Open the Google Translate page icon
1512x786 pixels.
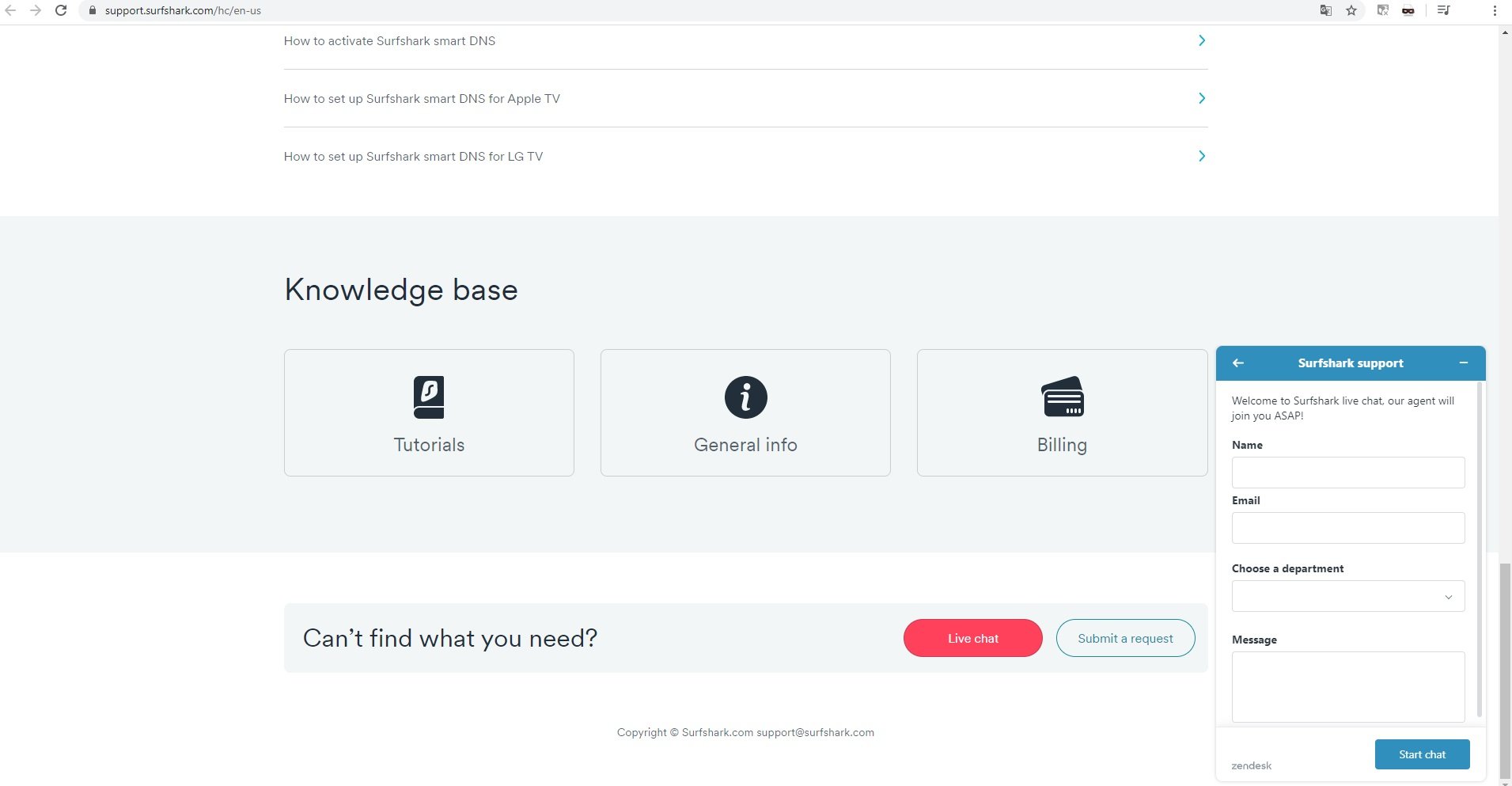1326,10
